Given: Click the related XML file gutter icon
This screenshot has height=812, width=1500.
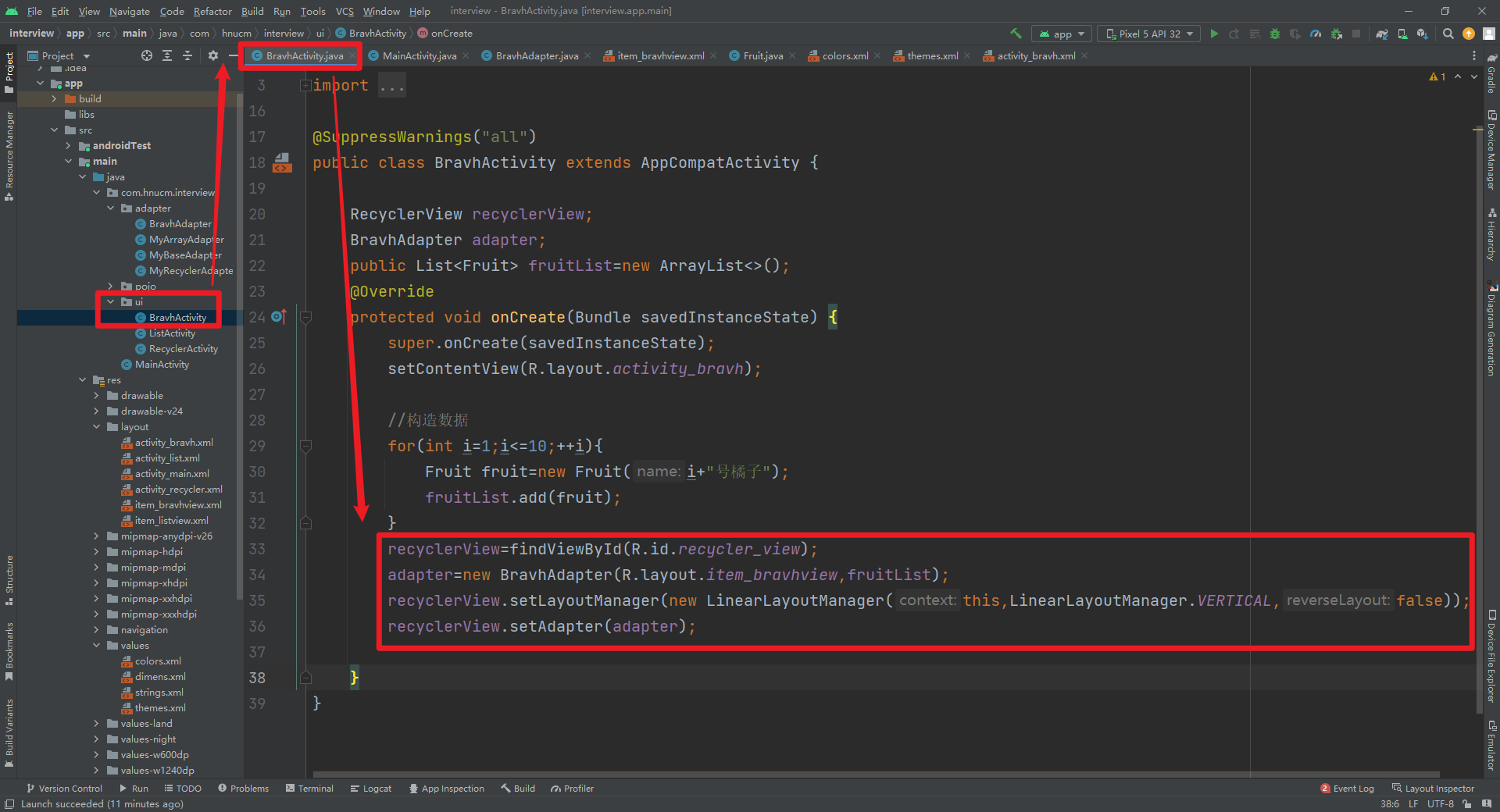Looking at the screenshot, I should click(282, 163).
